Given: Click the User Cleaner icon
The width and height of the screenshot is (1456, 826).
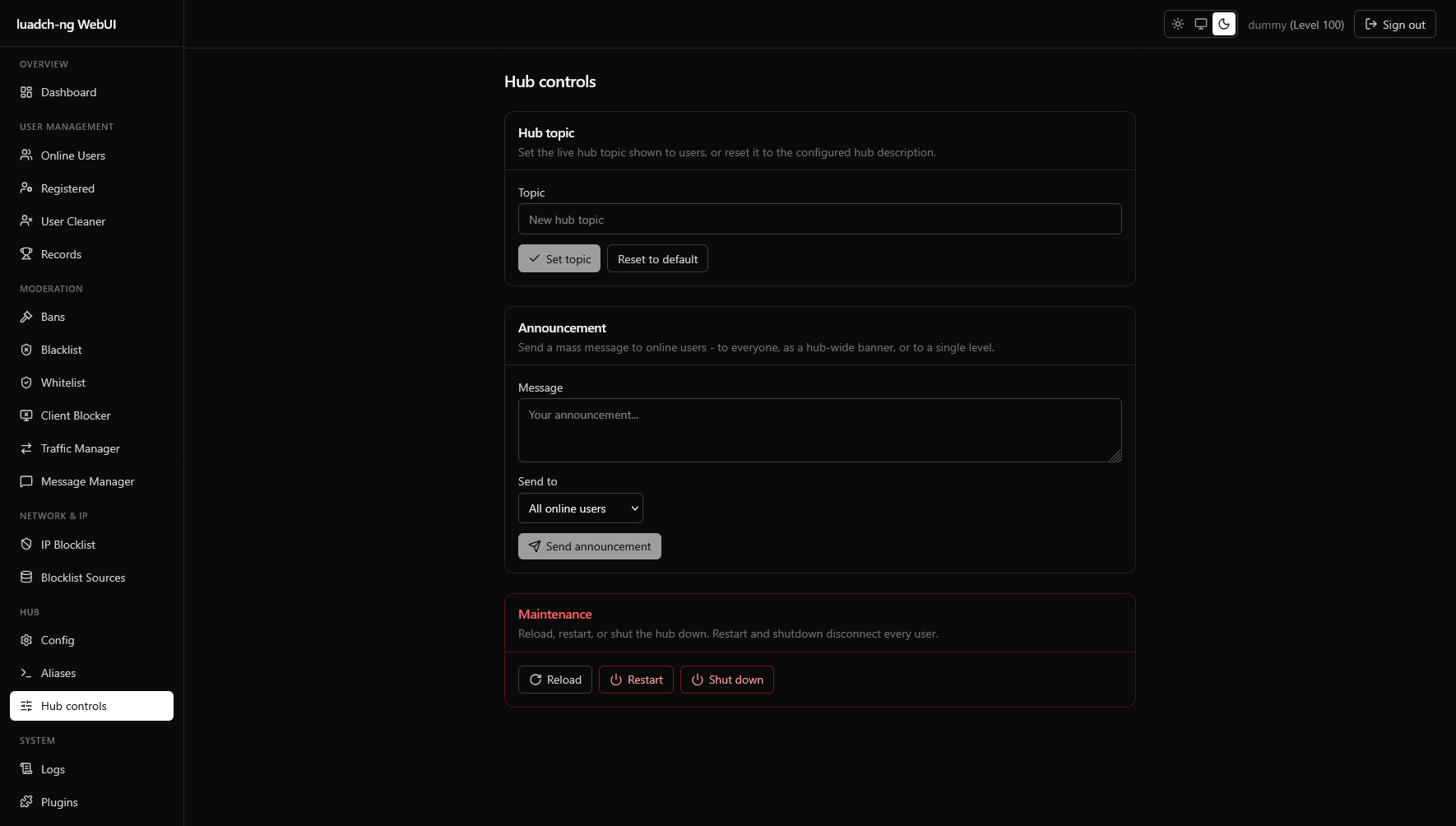Looking at the screenshot, I should point(26,220).
